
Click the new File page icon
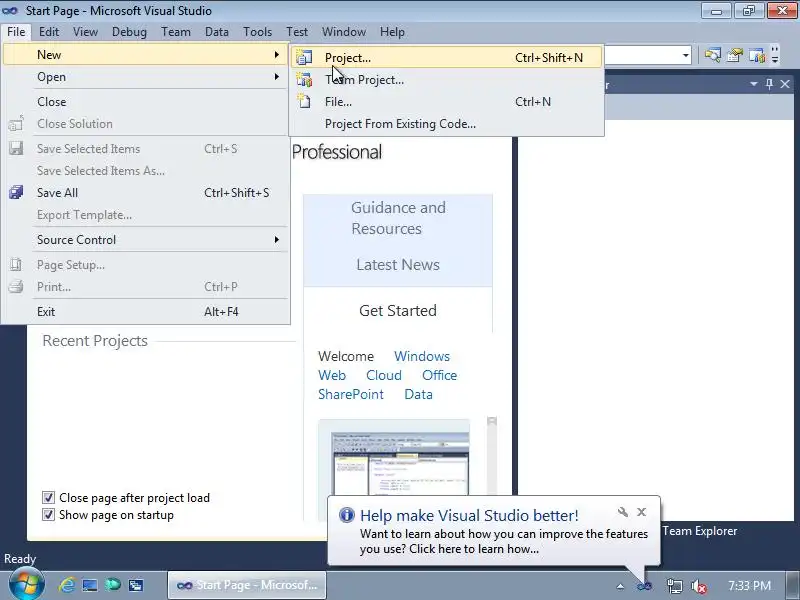pyautogui.click(x=305, y=102)
